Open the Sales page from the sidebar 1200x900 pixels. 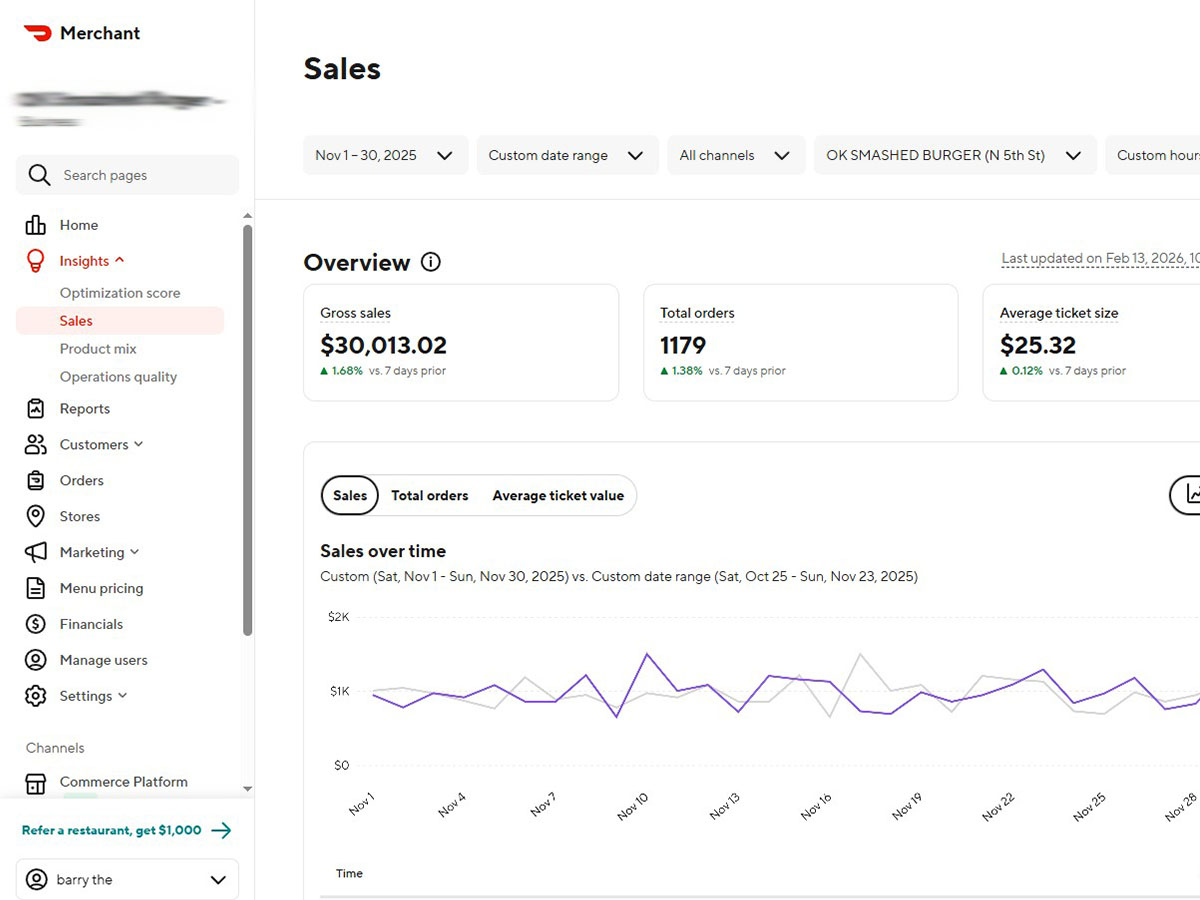(x=75, y=320)
